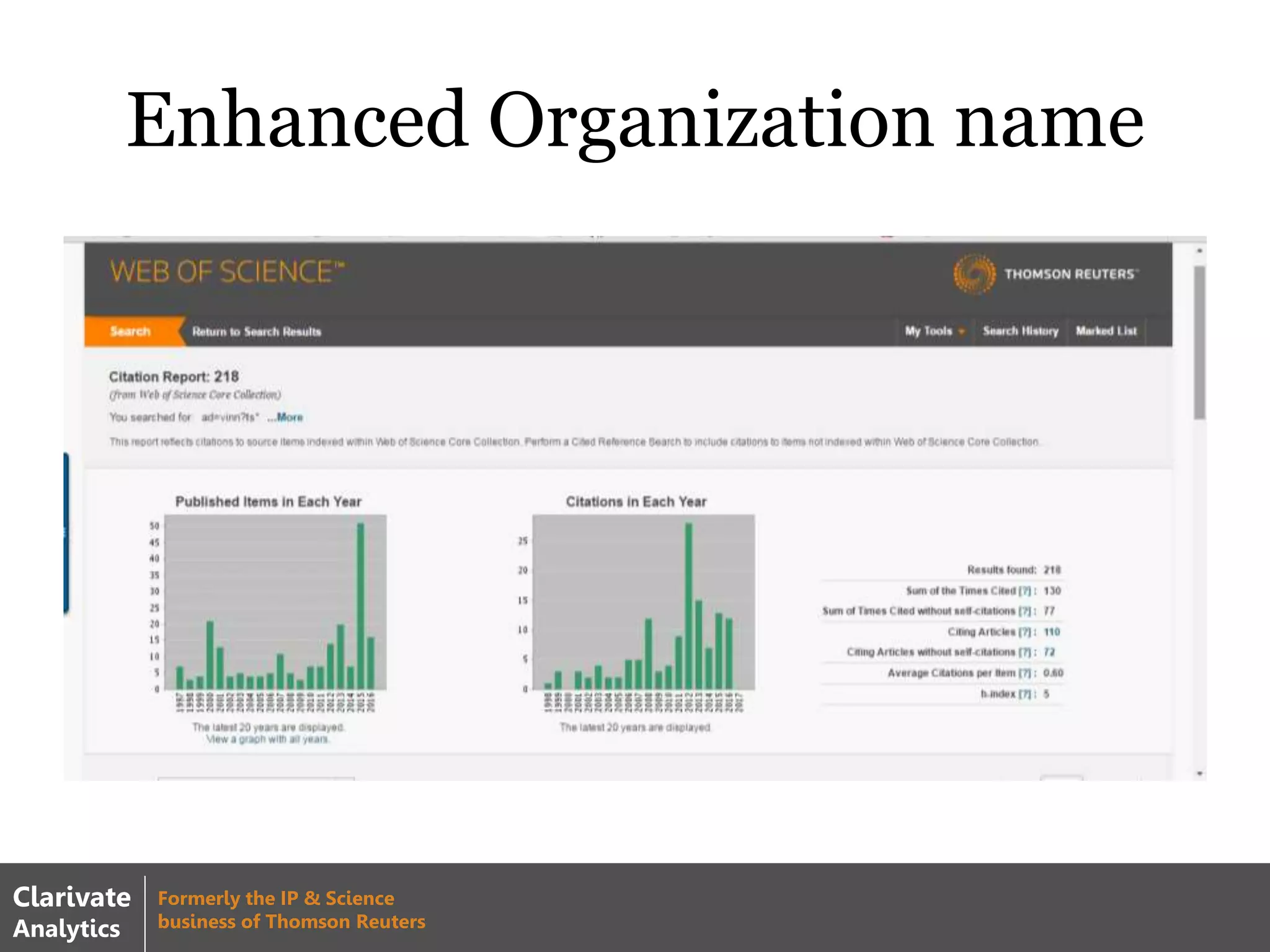Click the Average Citations per Item value 0.60
This screenshot has width=1270, height=952.
1053,673
